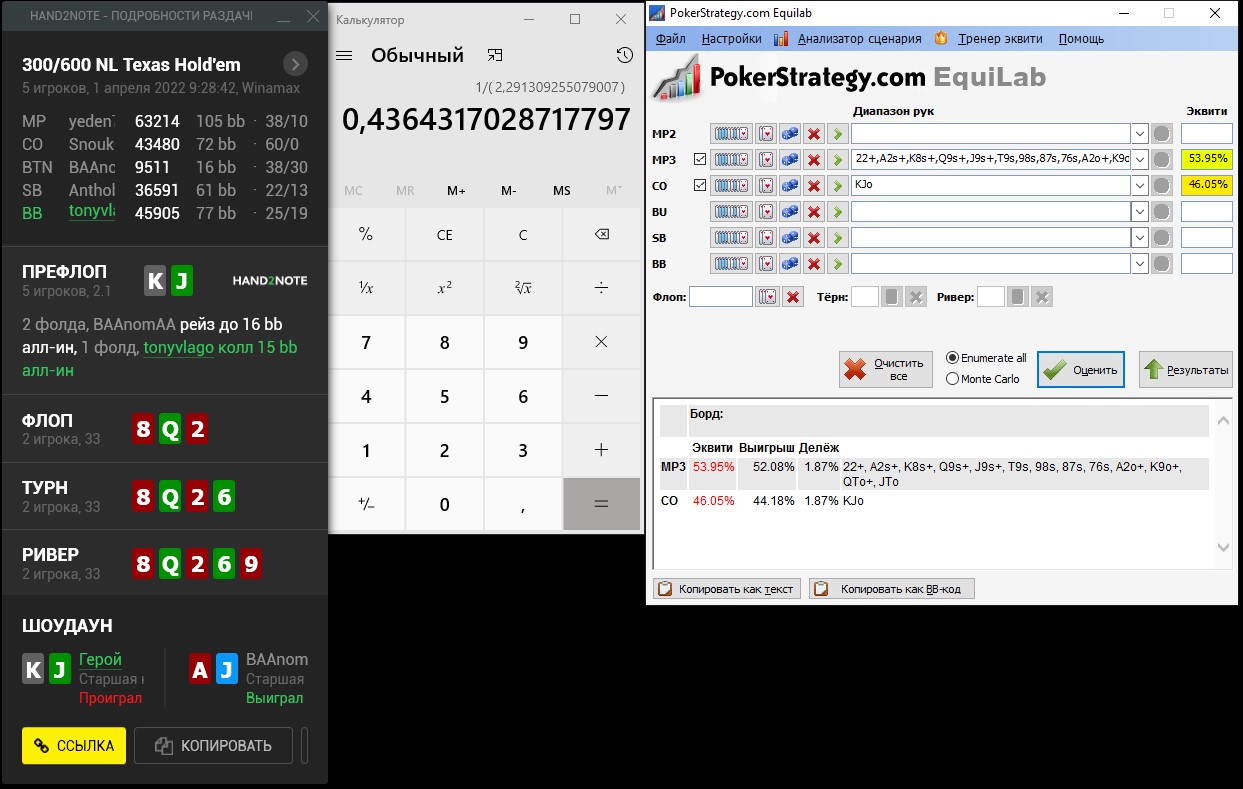Click the square root key in Calculator
1243x789 pixels.
pyautogui.click(x=523, y=288)
